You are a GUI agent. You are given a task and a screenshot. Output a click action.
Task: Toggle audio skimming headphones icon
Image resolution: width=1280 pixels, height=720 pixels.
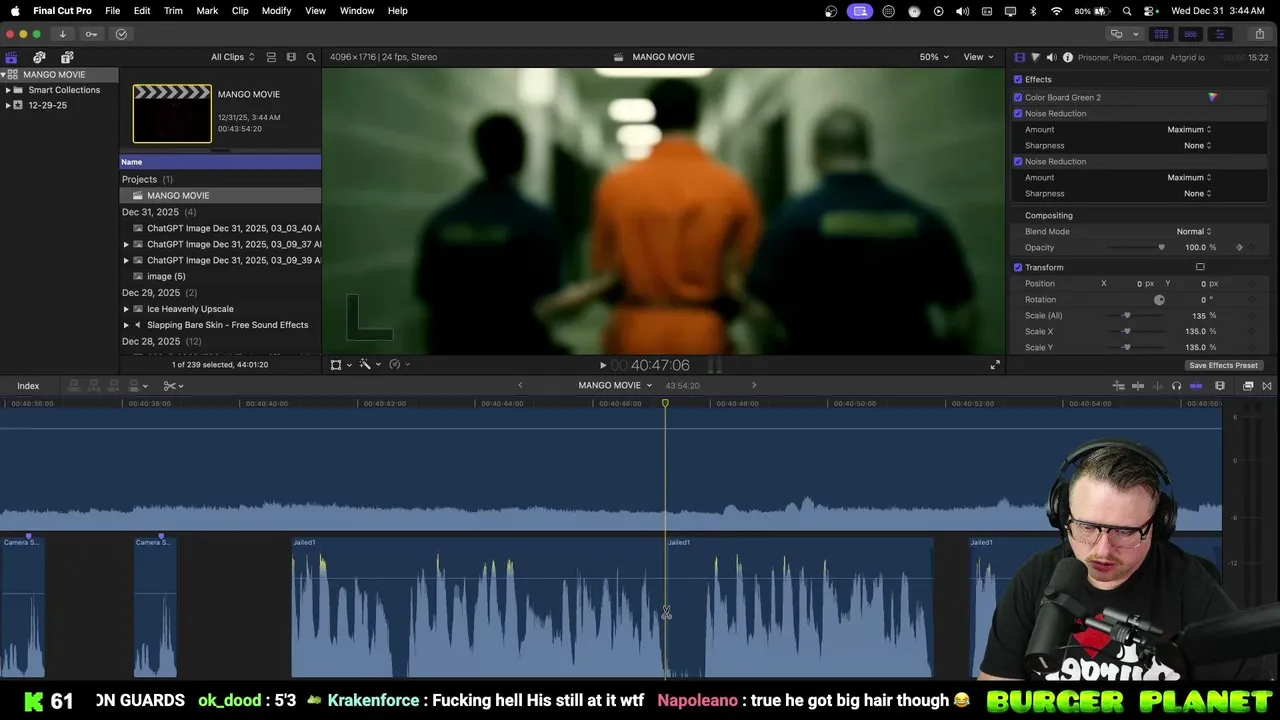point(1176,385)
